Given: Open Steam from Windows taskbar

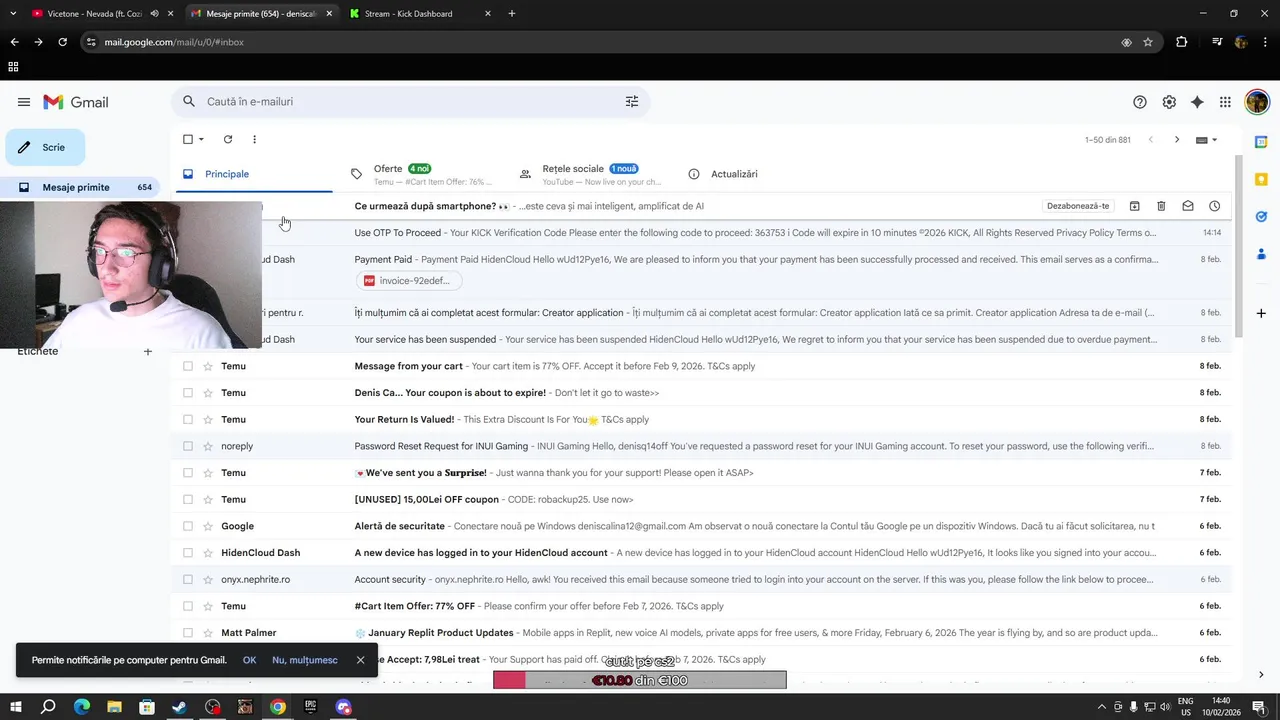Looking at the screenshot, I should tap(179, 707).
